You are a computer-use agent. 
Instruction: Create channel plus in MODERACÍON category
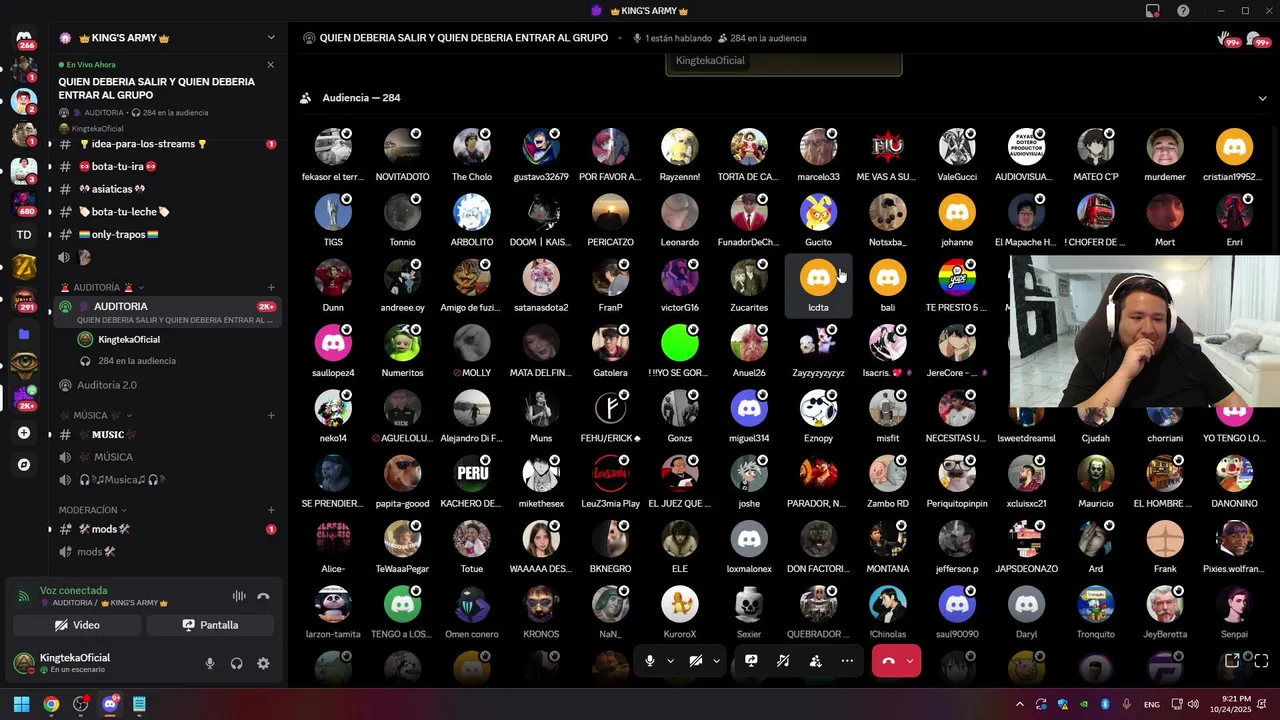pyautogui.click(x=270, y=510)
